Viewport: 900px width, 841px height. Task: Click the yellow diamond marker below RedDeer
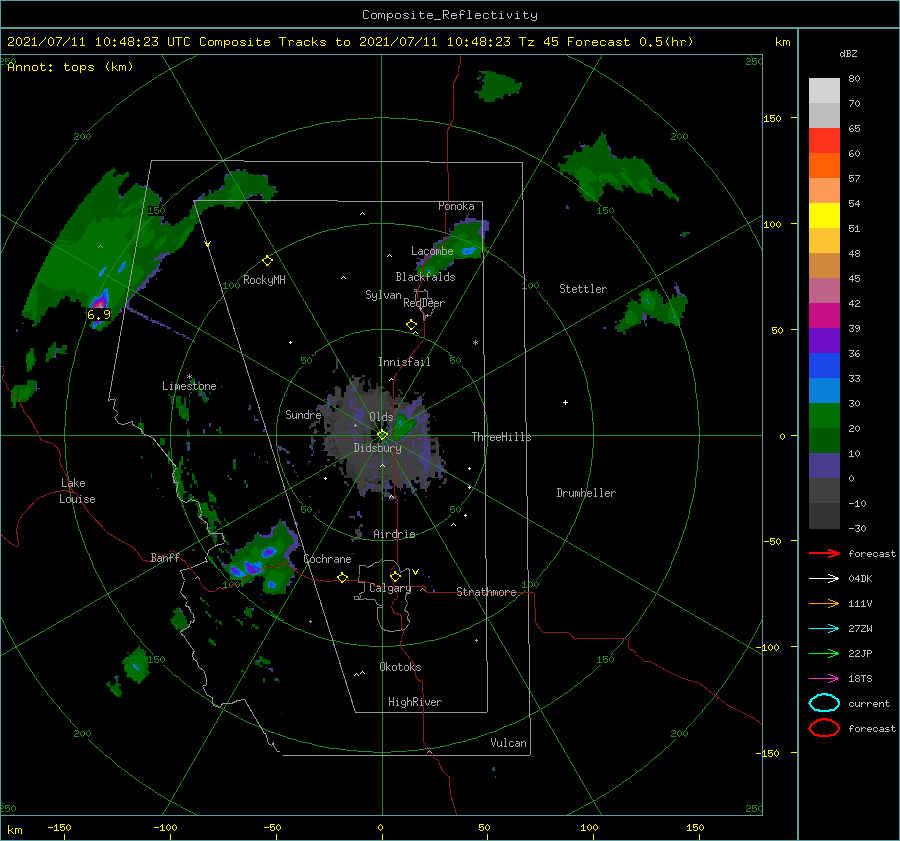[411, 325]
